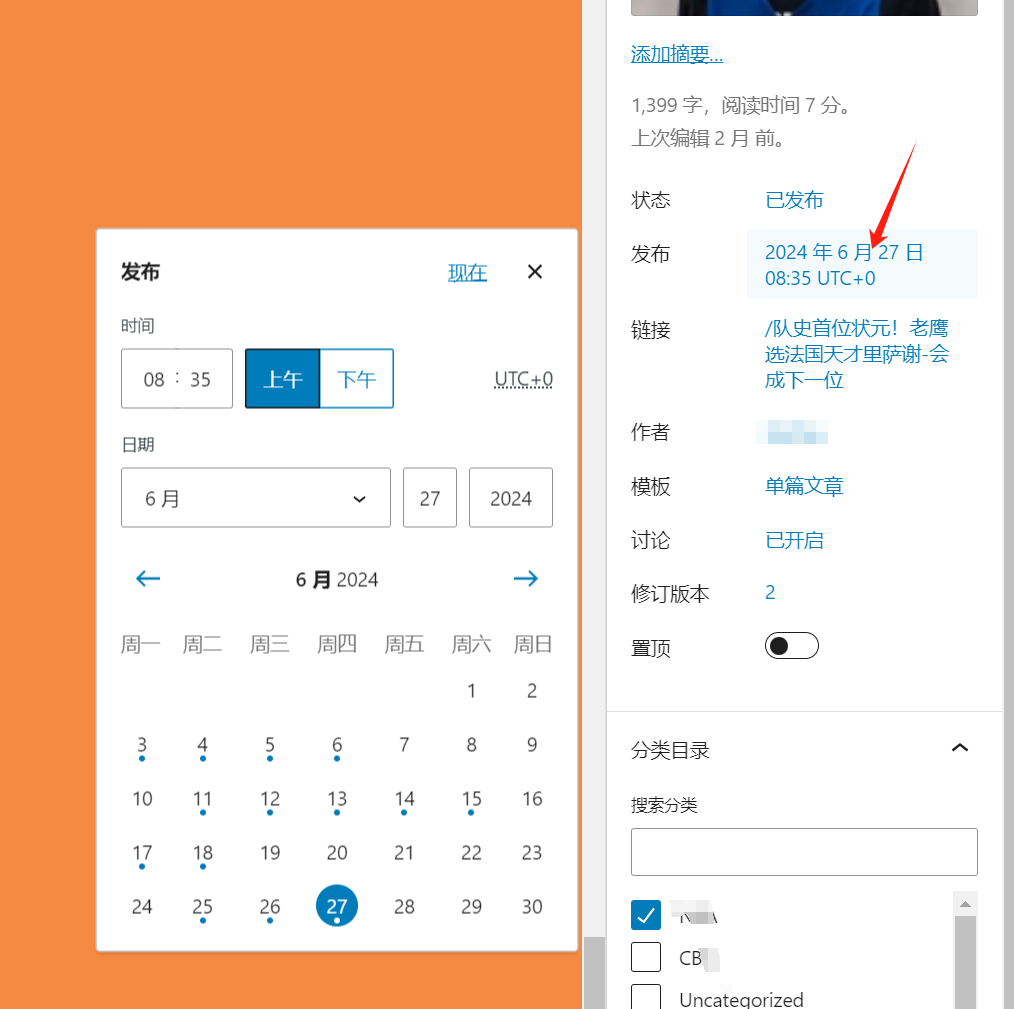Check the Uncategorized category checkbox
The height and width of the screenshot is (1009, 1014).
click(646, 998)
